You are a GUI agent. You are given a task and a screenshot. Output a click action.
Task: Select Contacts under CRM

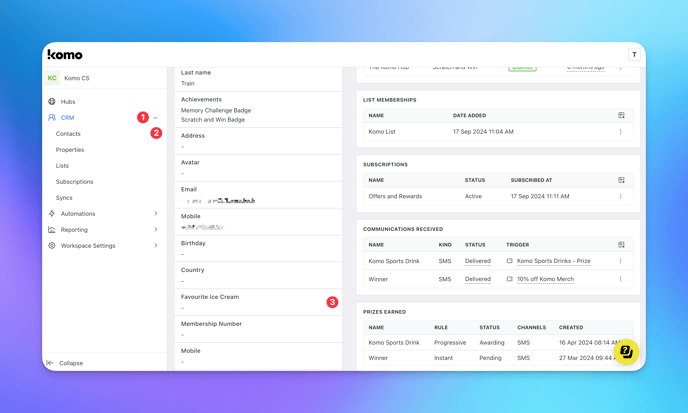[x=68, y=133]
